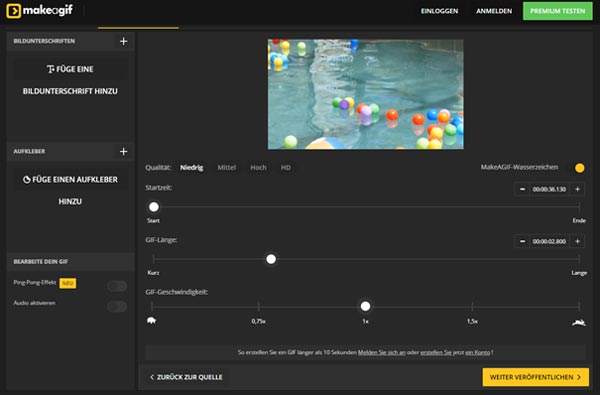Screen dimensions: 600x395
Task: Click Weiter Veröffentlichen button
Action: (536, 377)
